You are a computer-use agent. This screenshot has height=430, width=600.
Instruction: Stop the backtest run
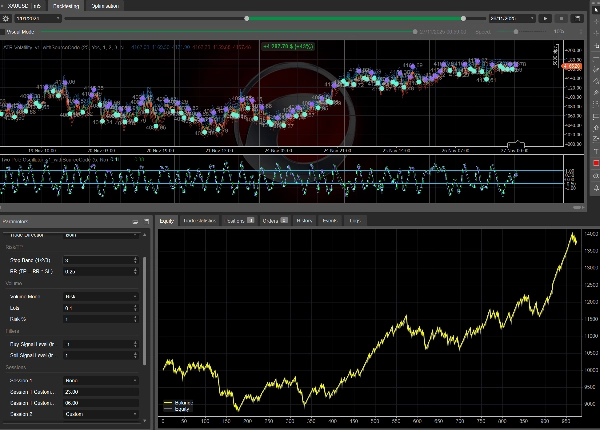click(561, 18)
